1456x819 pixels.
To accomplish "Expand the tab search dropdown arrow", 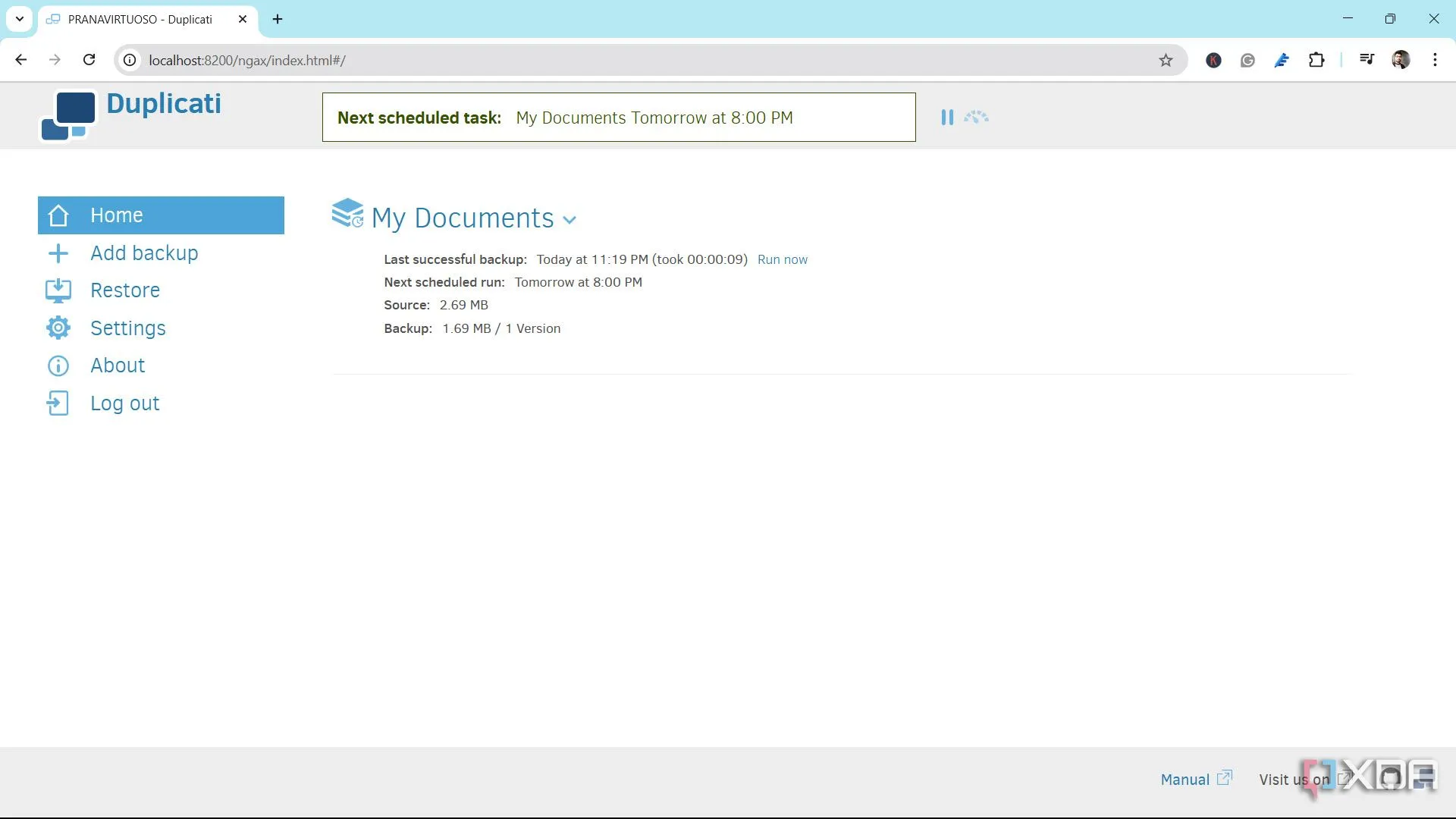I will tap(20, 19).
